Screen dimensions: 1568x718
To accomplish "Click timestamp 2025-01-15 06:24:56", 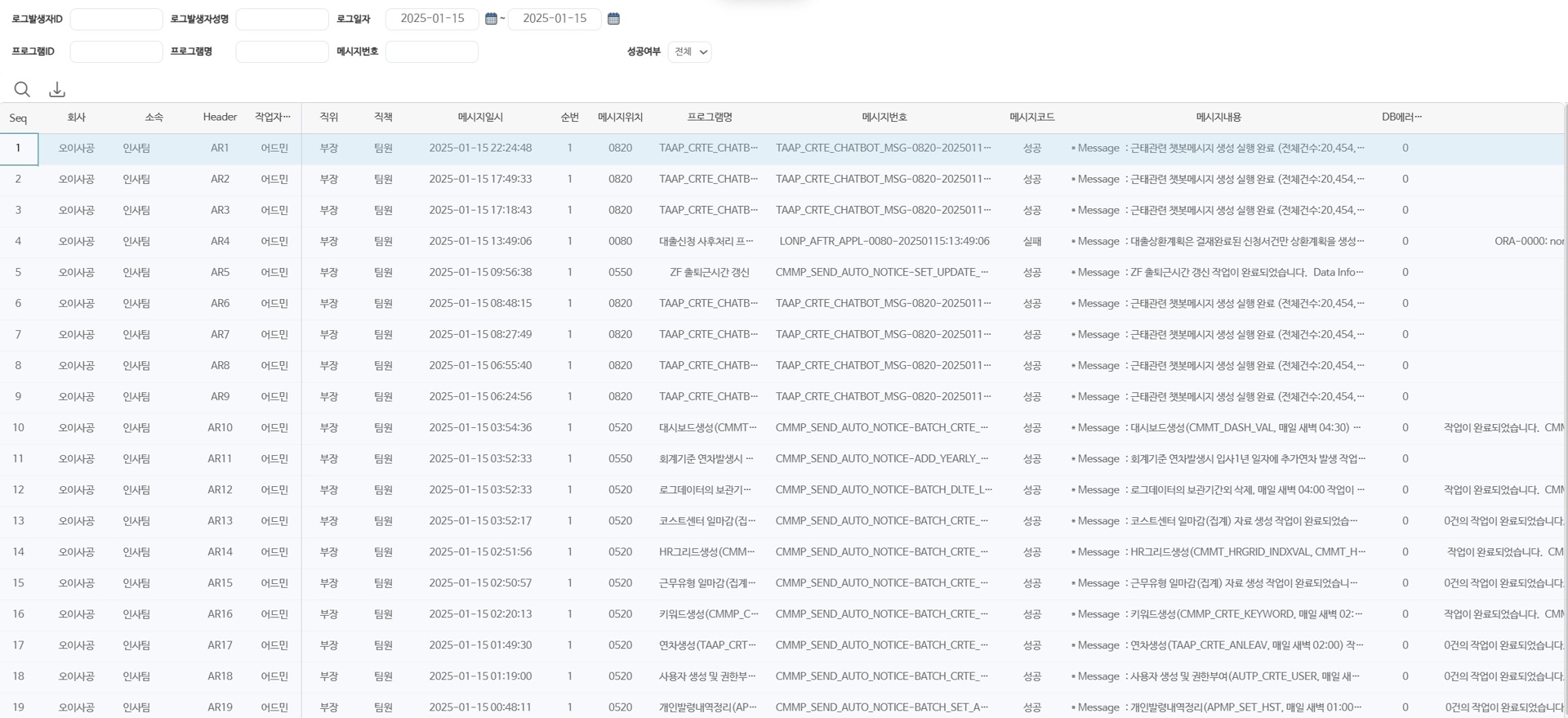I will 480,397.
